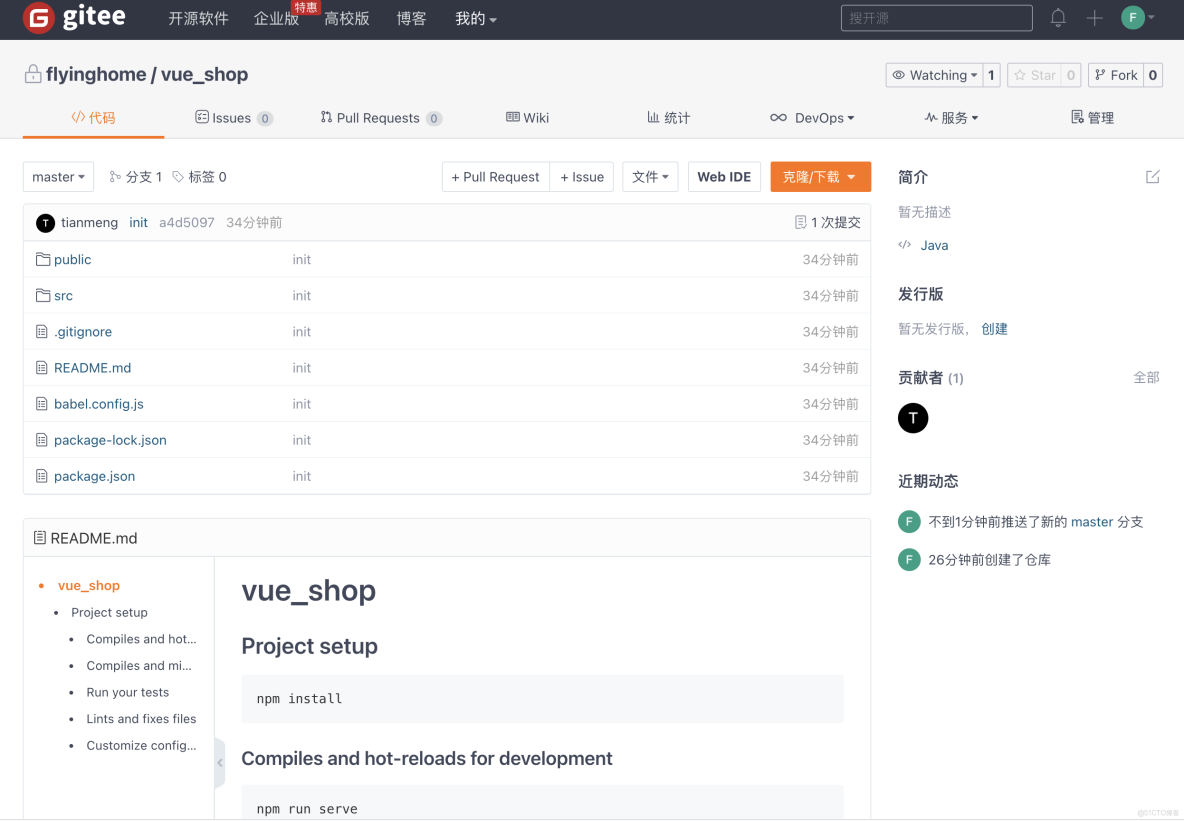Screen dimensions: 1184x821
Task: Click the Gitee logo
Action: [75, 18]
